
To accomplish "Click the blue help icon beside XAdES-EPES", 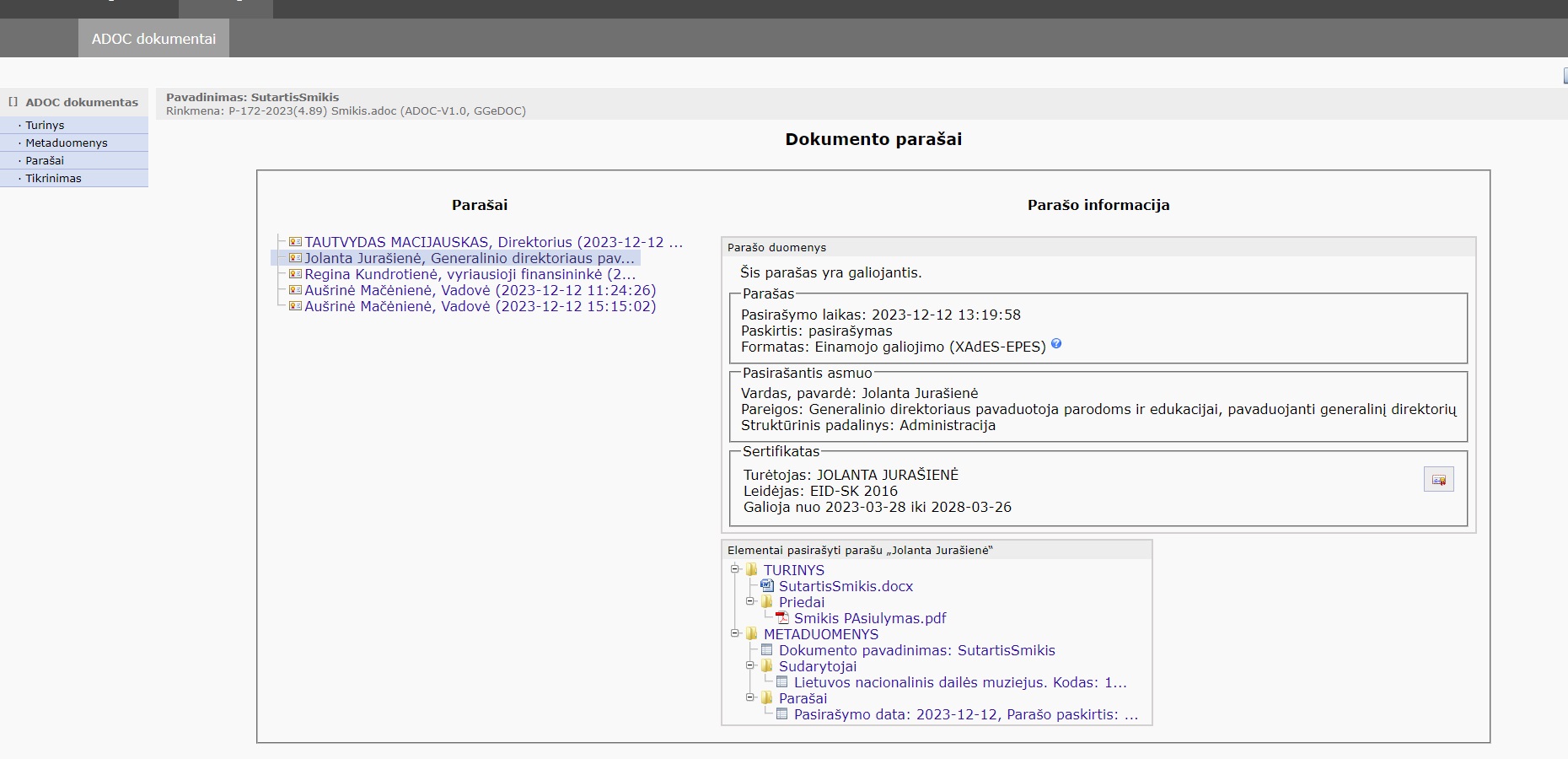I will (x=1056, y=344).
